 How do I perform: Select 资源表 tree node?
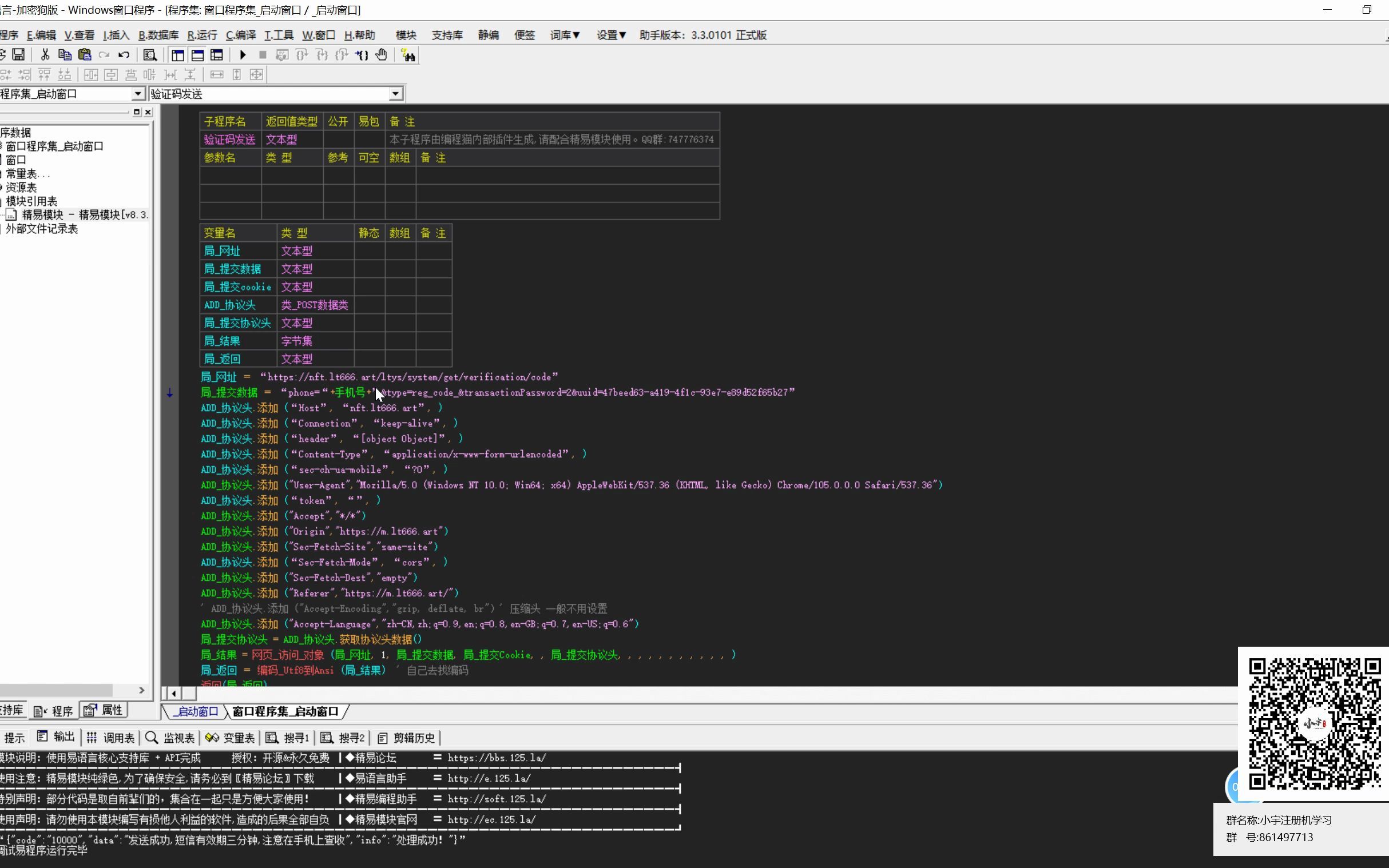pyautogui.click(x=21, y=188)
